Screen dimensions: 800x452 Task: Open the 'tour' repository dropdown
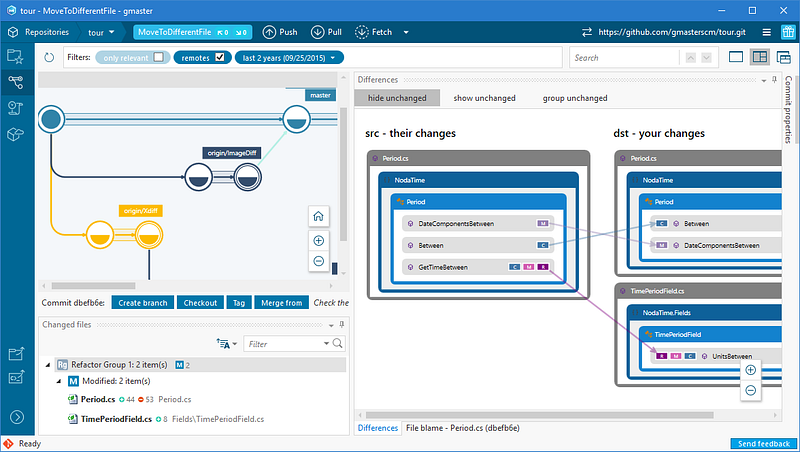102,32
